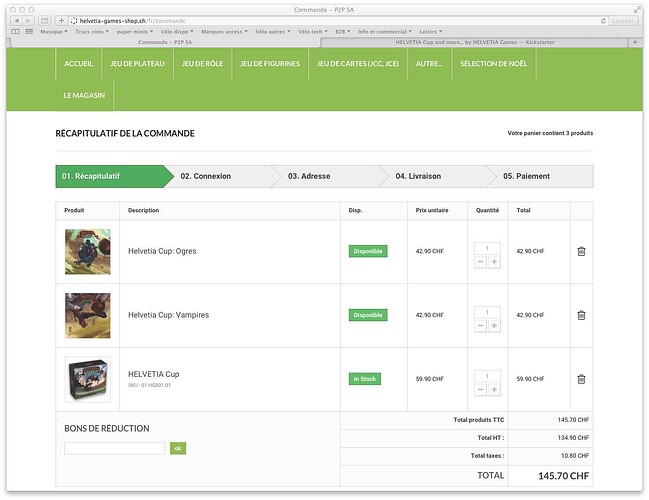This screenshot has height=500, width=649.
Task: Add one more HELVETIA Cup with plus
Action: (x=494, y=389)
